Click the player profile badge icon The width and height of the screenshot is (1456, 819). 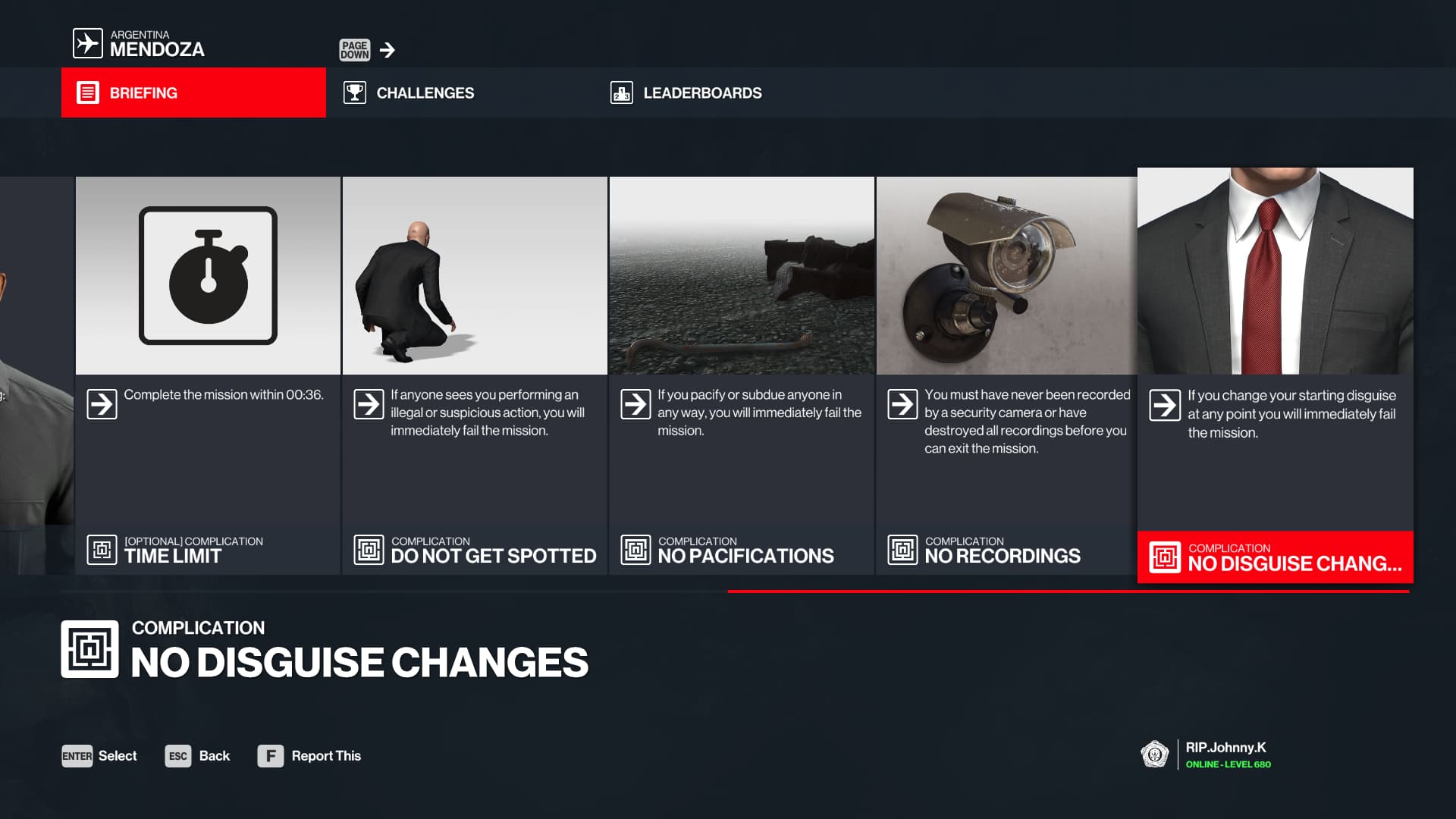1154,755
